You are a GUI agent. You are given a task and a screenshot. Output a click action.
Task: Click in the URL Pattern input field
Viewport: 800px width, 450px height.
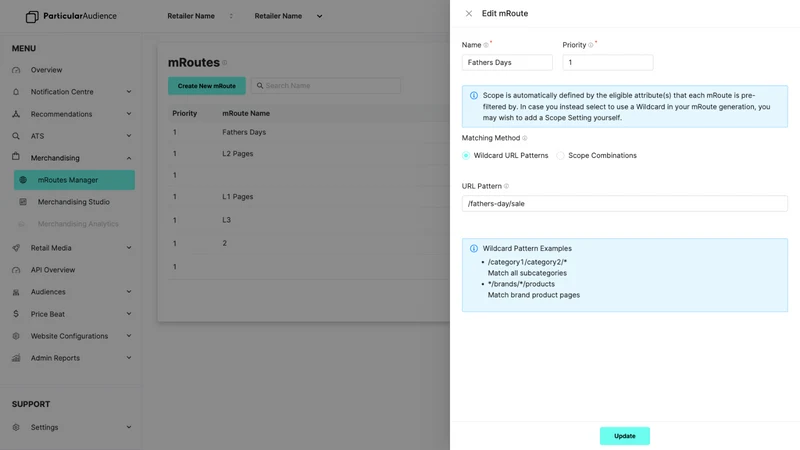(624, 204)
